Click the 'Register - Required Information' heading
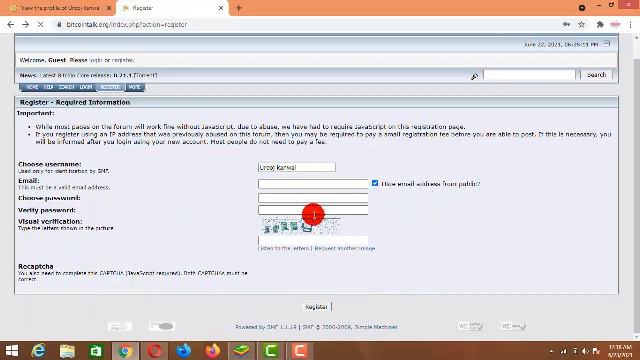This screenshot has height=360, width=640. [75, 102]
